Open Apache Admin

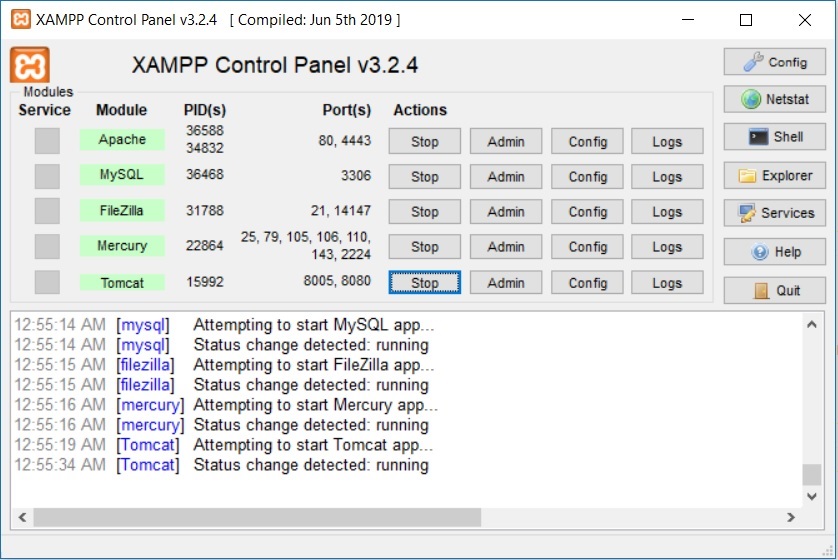coord(506,142)
